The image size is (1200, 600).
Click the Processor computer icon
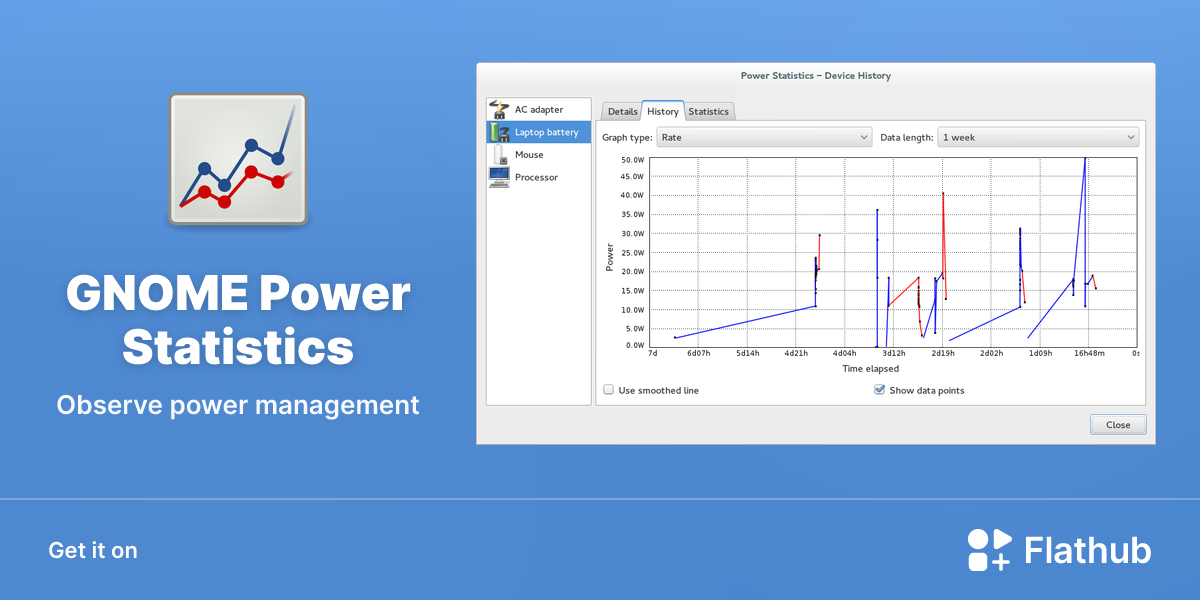[499, 177]
